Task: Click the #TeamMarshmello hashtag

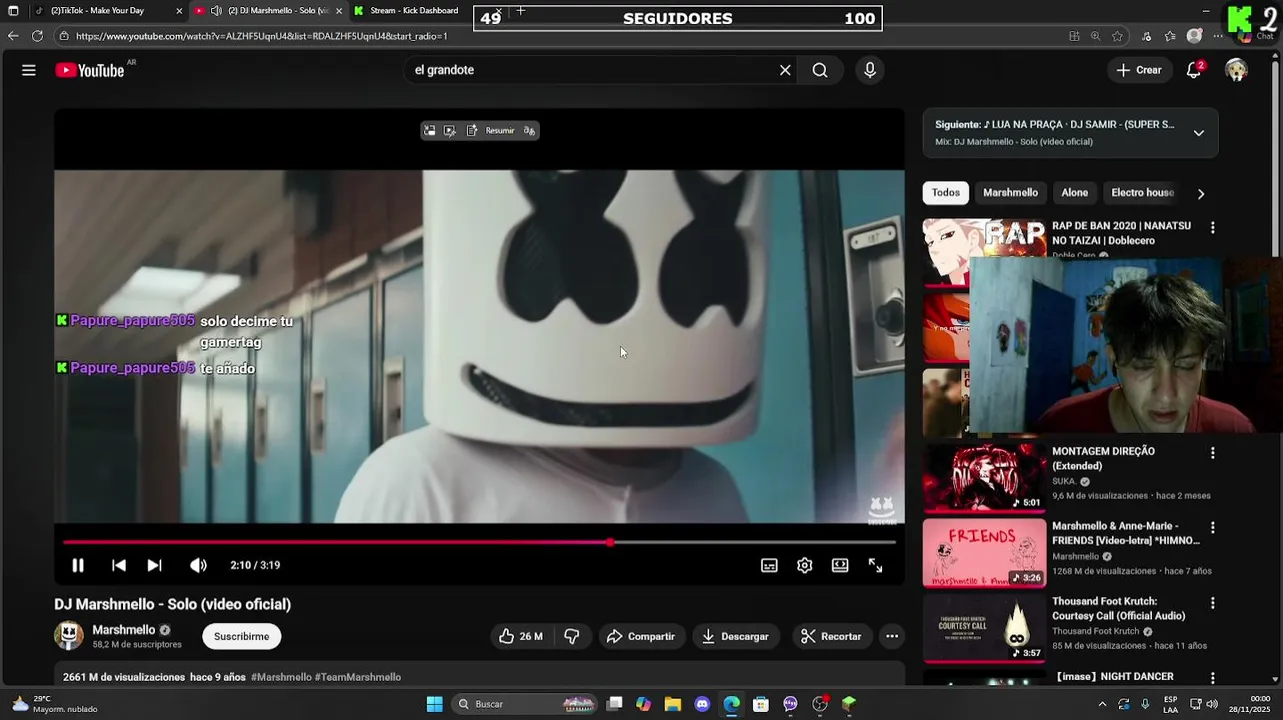Action: (358, 677)
